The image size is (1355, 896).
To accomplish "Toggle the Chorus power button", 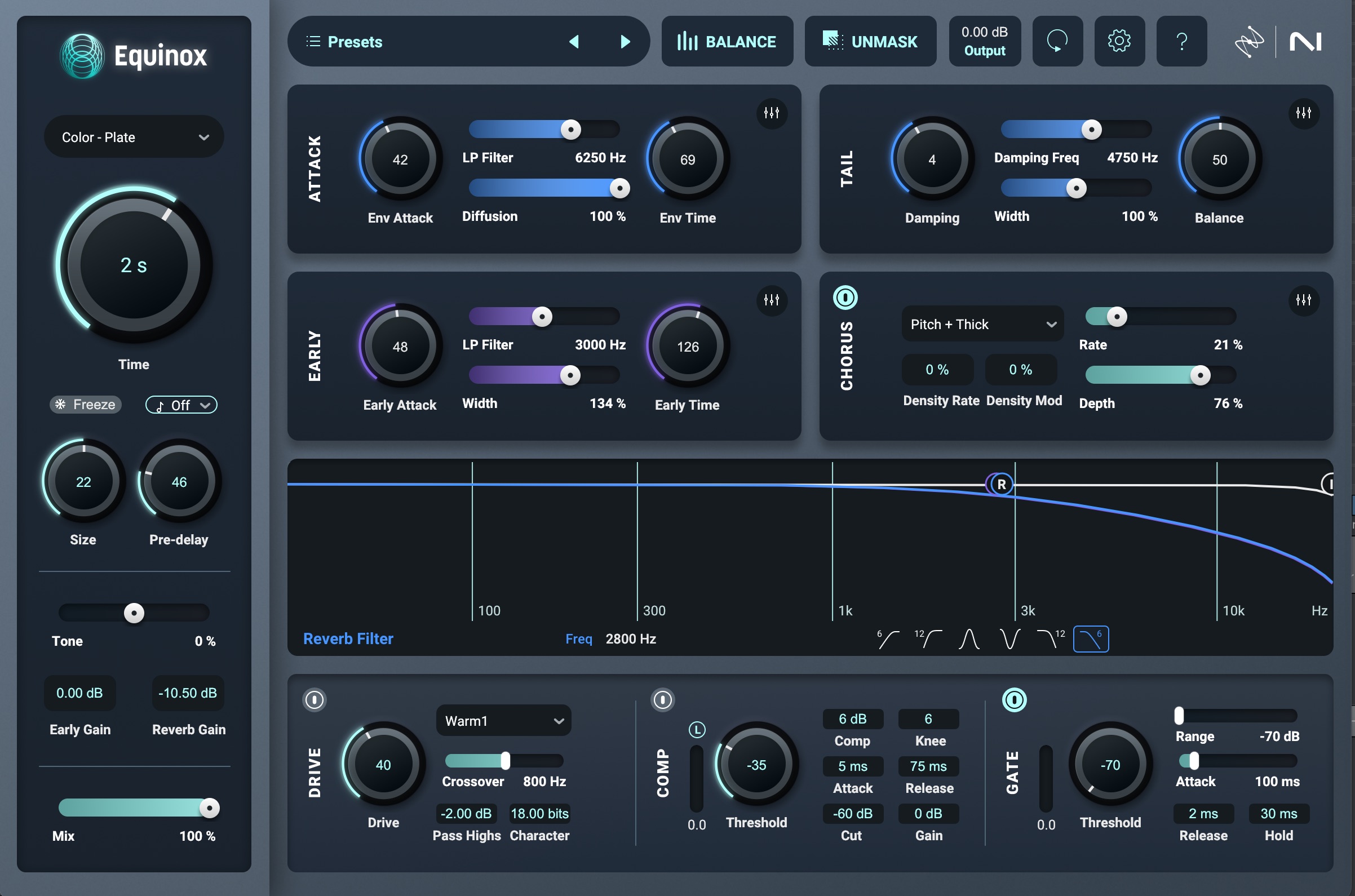I will (x=845, y=298).
